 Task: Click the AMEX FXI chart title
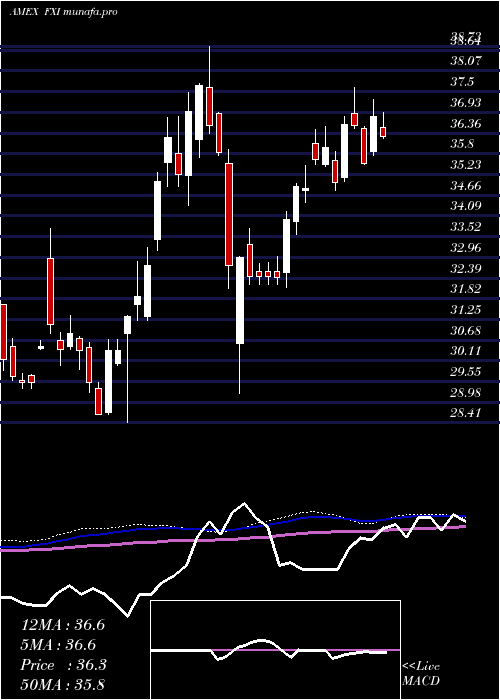[x=63, y=12]
